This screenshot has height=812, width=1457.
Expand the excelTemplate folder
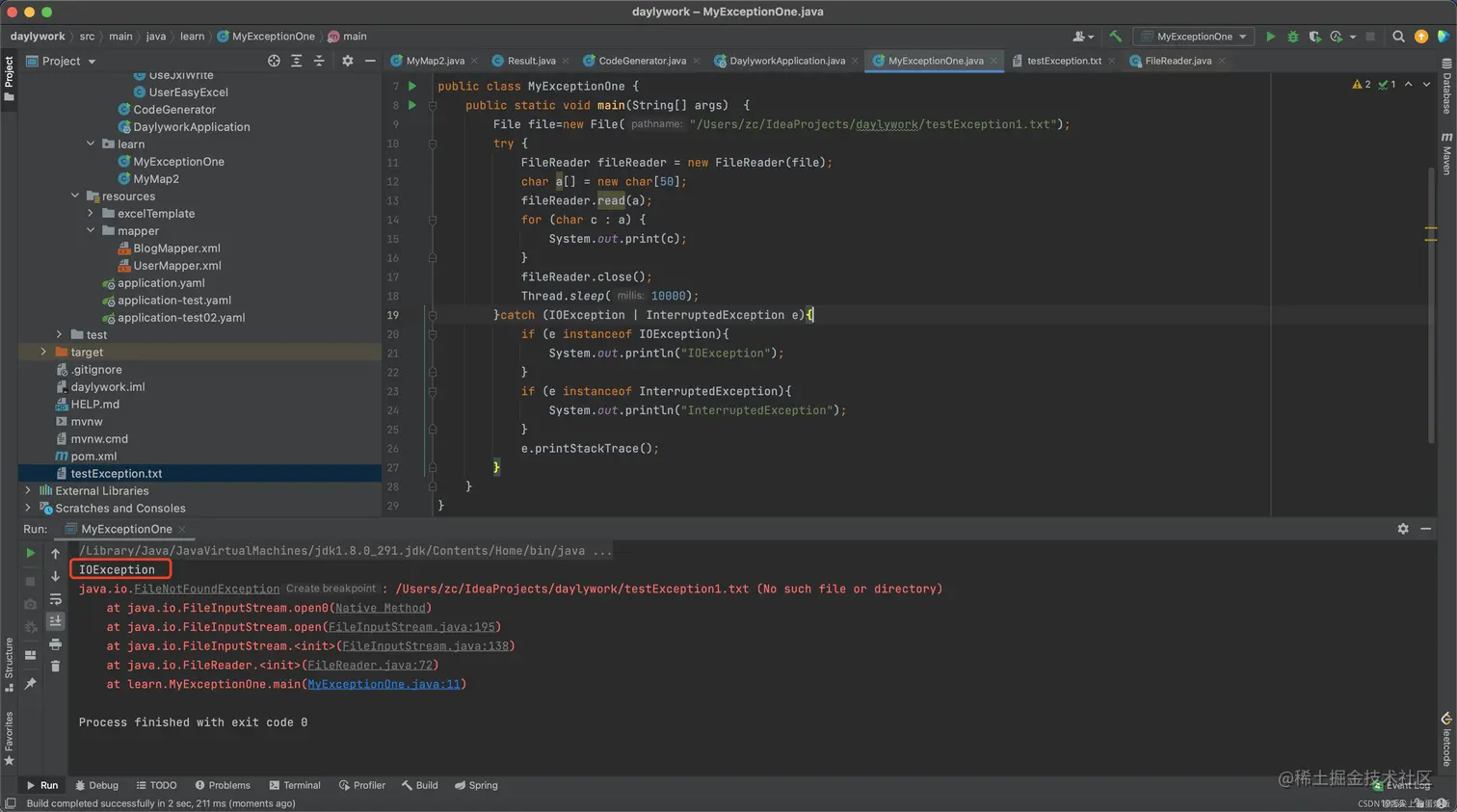coord(91,213)
